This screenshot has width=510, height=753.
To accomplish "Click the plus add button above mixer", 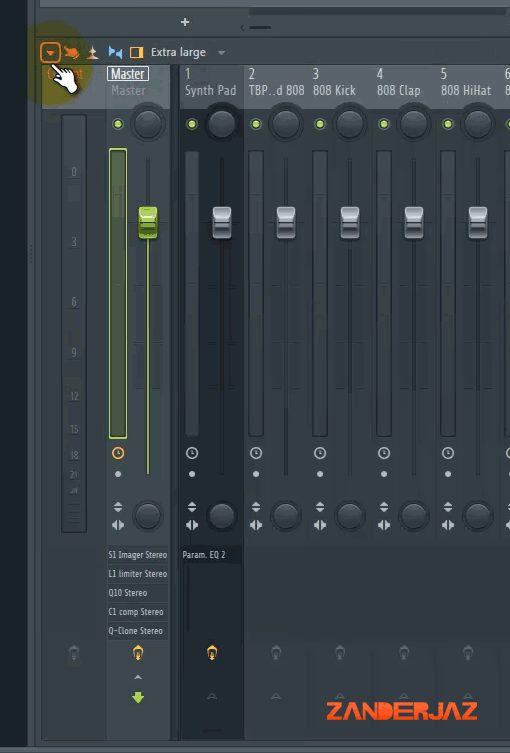I will click(185, 22).
